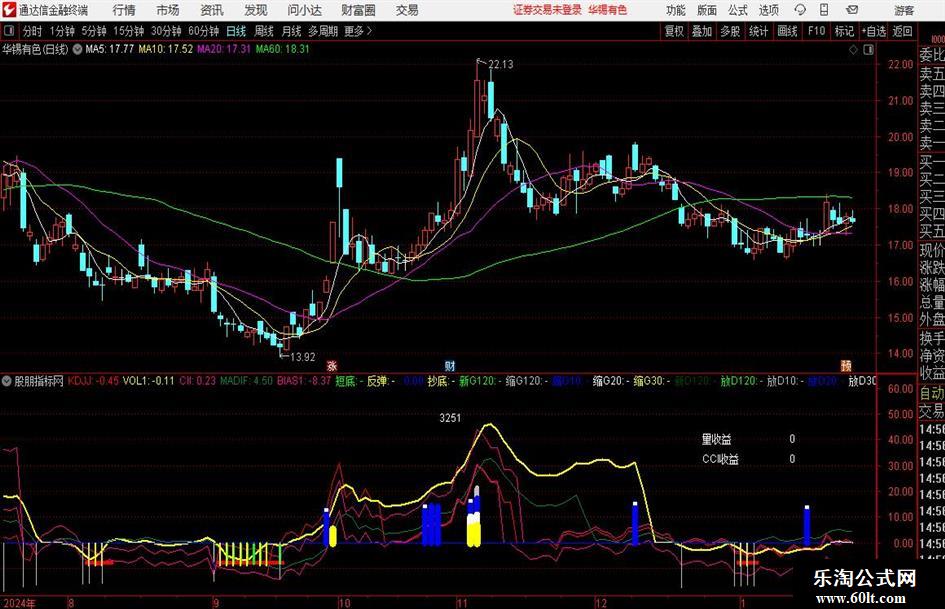The width and height of the screenshot is (945, 609).
Task: Open the 功能 menu
Action: pos(676,10)
